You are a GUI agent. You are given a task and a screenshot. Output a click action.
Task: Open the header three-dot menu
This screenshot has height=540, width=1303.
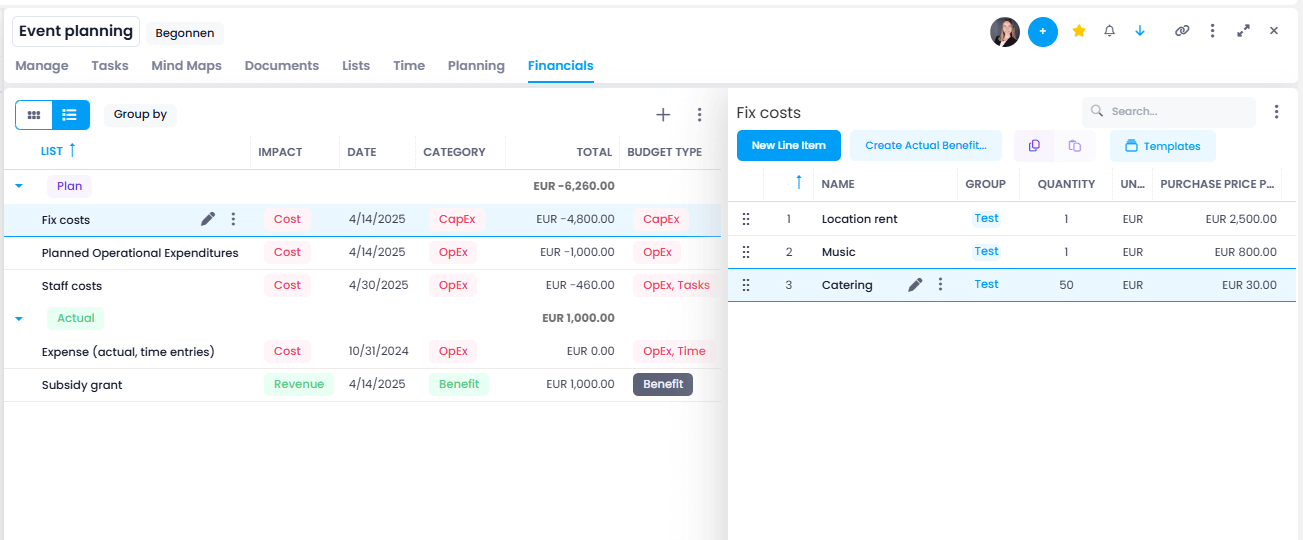click(x=1212, y=31)
